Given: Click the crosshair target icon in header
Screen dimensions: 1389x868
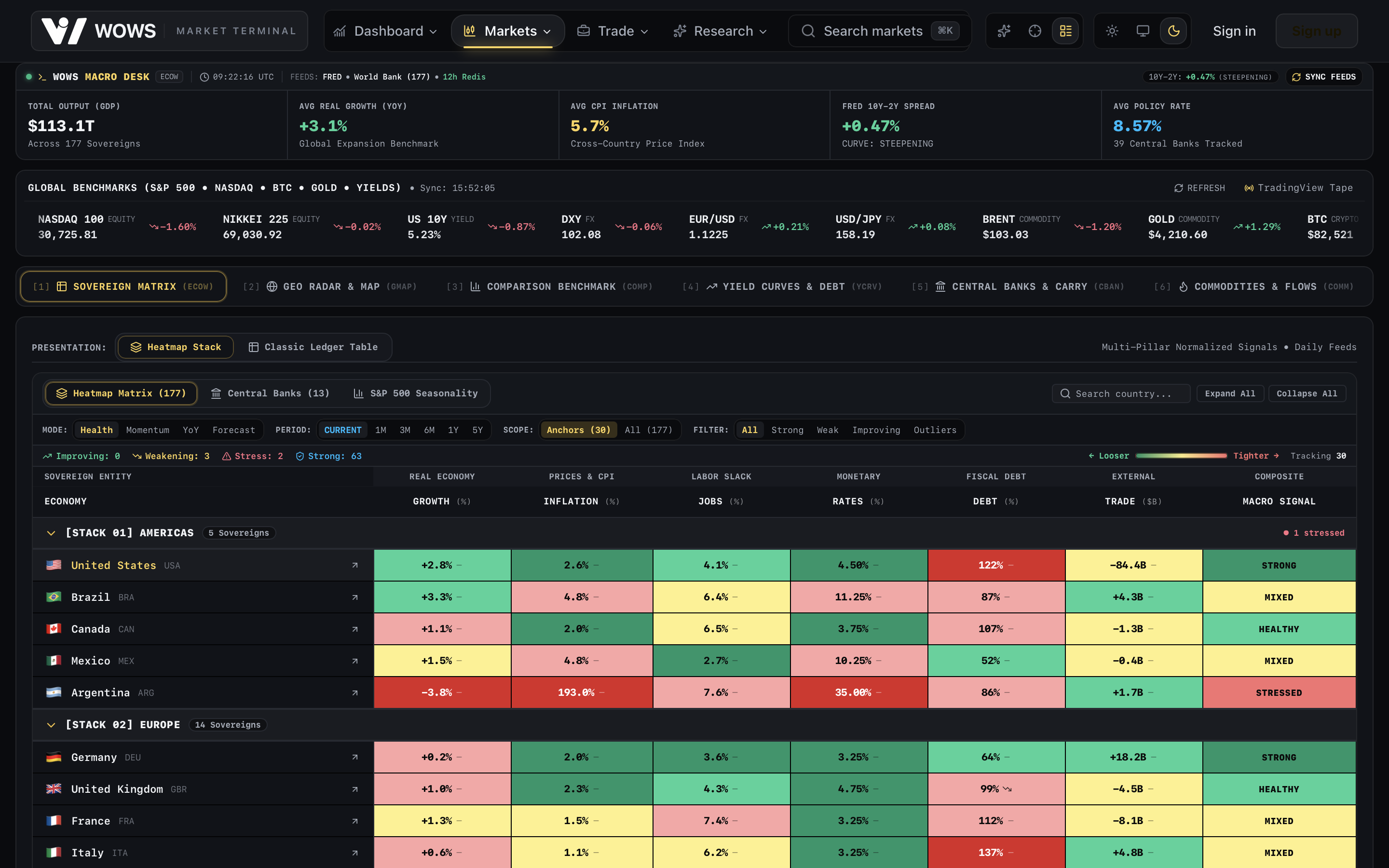Looking at the screenshot, I should coord(1035,31).
